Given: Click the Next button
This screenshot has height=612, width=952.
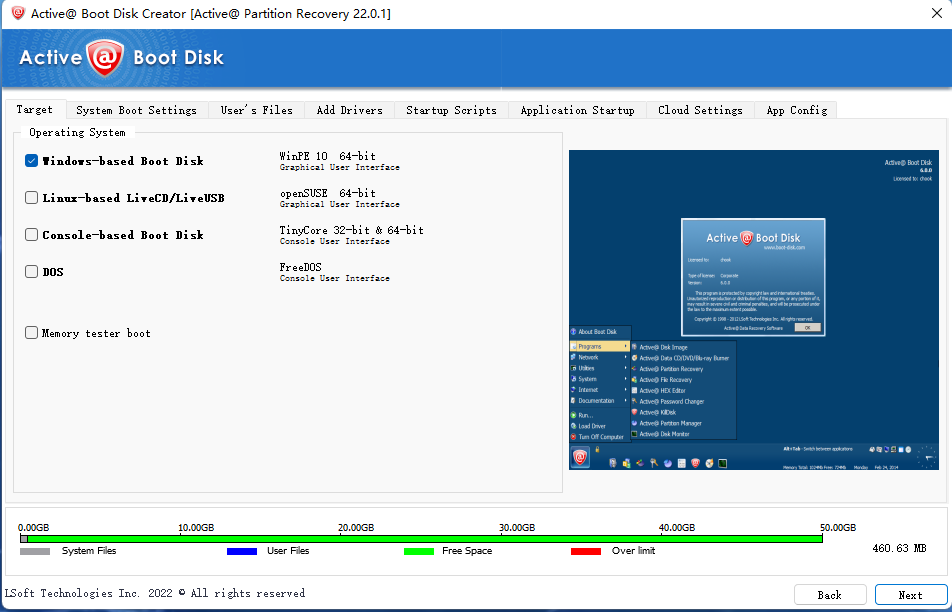Looking at the screenshot, I should click(x=911, y=595).
